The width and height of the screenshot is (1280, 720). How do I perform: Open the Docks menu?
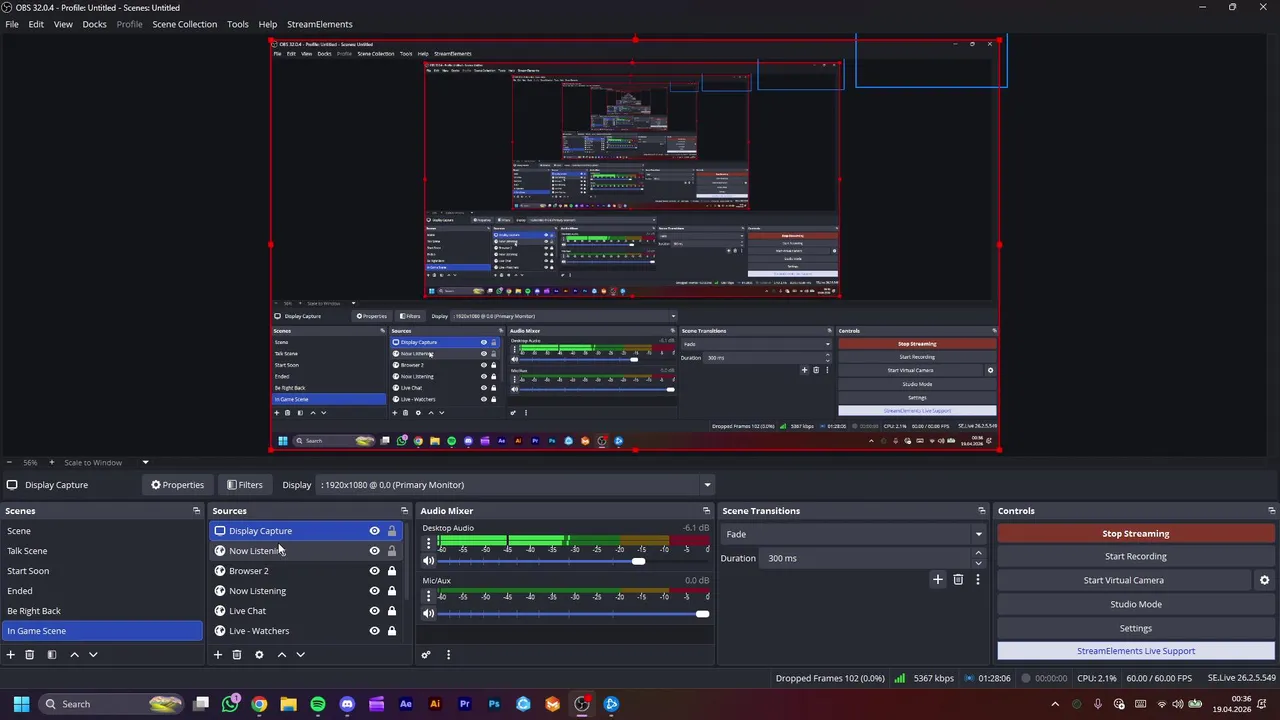coord(94,24)
